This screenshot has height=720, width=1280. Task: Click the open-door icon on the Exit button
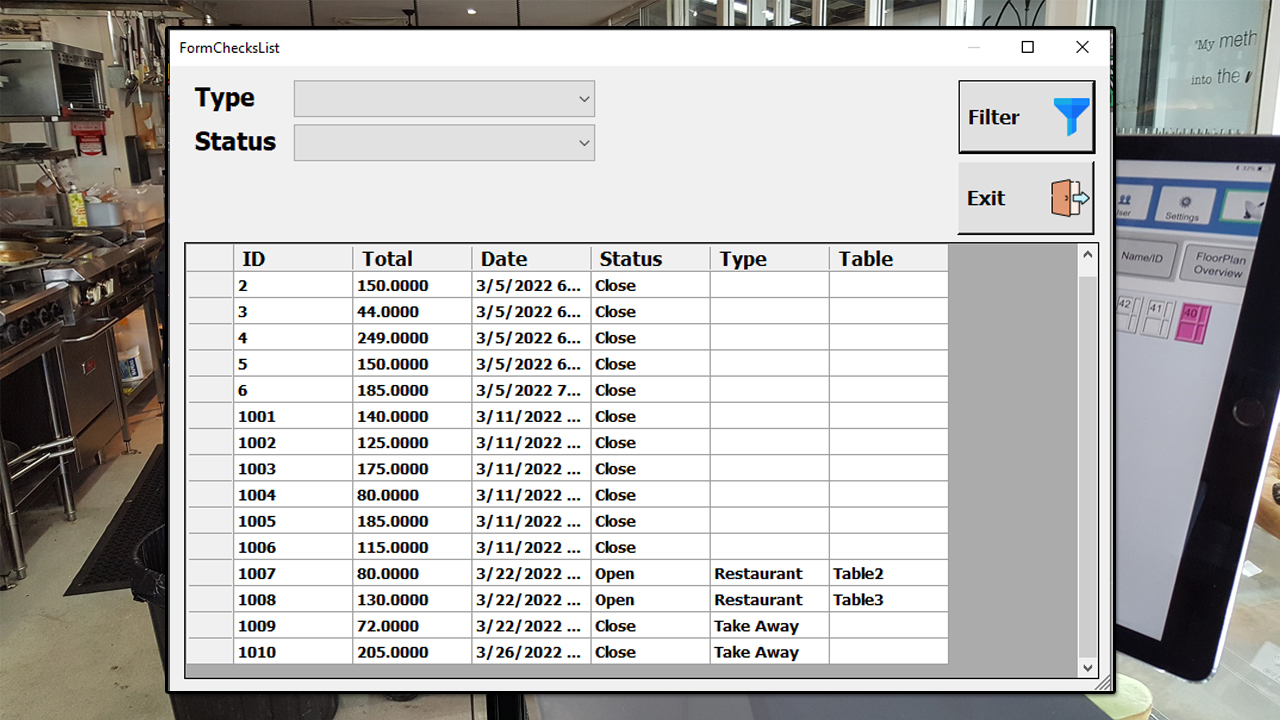1070,198
